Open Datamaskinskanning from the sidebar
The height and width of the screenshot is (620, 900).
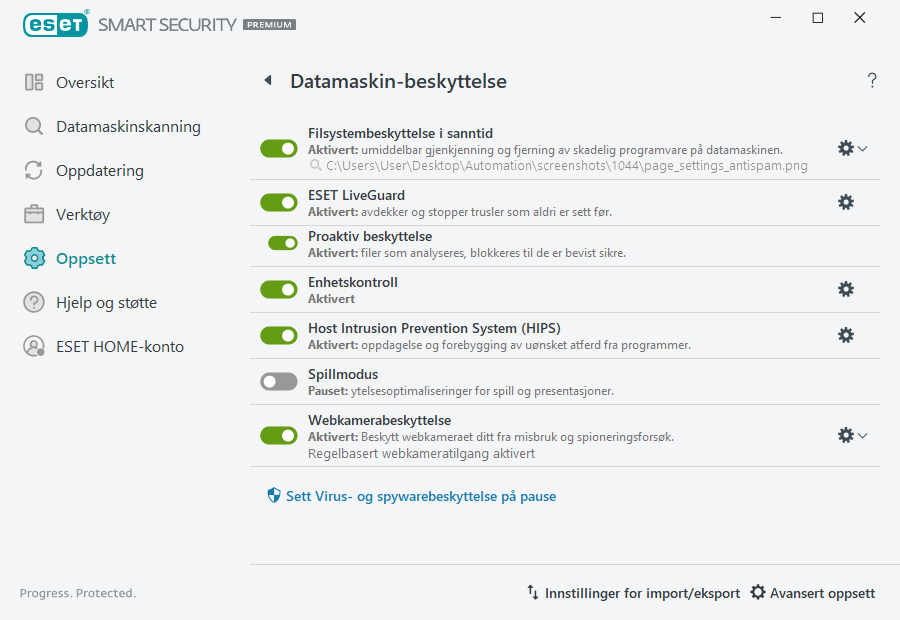tap(128, 127)
